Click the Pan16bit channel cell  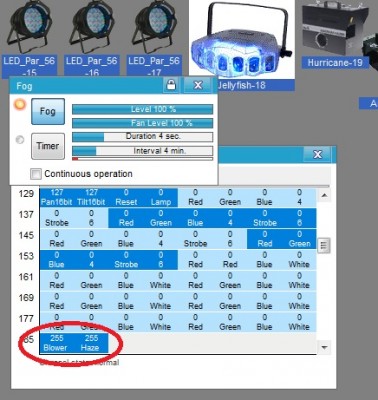[57, 197]
